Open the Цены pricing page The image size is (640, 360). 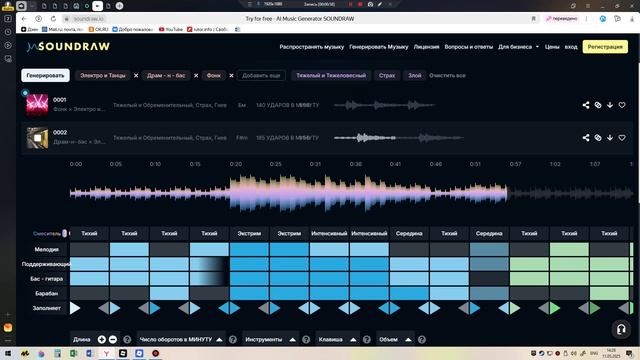552,47
